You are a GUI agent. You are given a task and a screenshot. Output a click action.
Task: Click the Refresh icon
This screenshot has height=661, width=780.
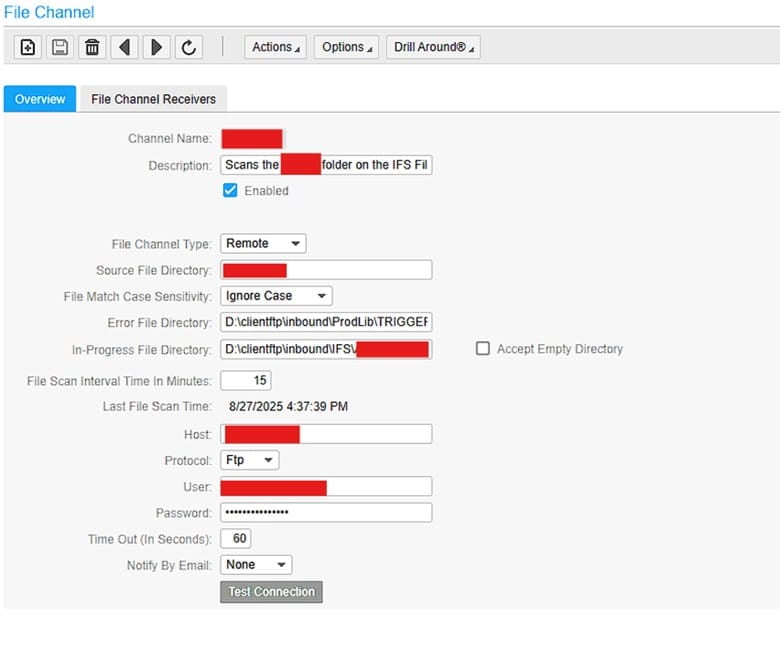(187, 47)
